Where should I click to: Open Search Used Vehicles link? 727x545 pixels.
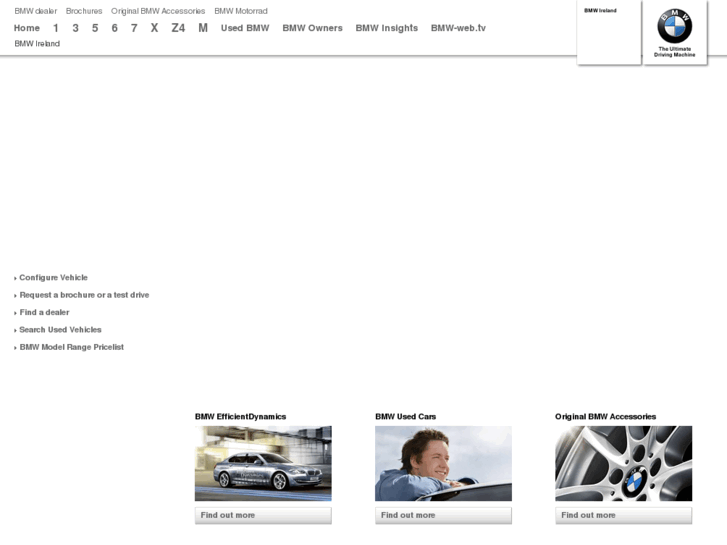pyautogui.click(x=60, y=330)
